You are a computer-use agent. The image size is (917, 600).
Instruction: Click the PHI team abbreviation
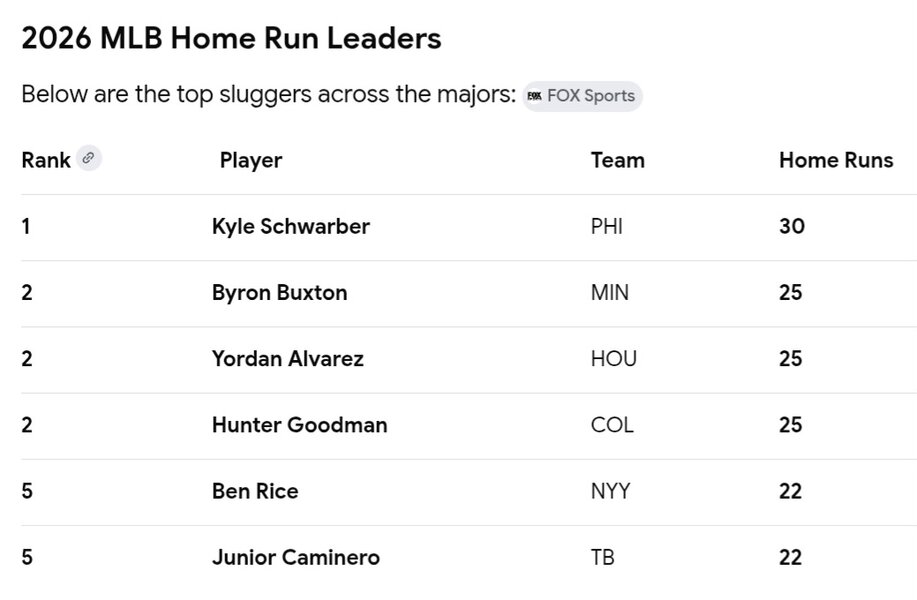point(606,226)
